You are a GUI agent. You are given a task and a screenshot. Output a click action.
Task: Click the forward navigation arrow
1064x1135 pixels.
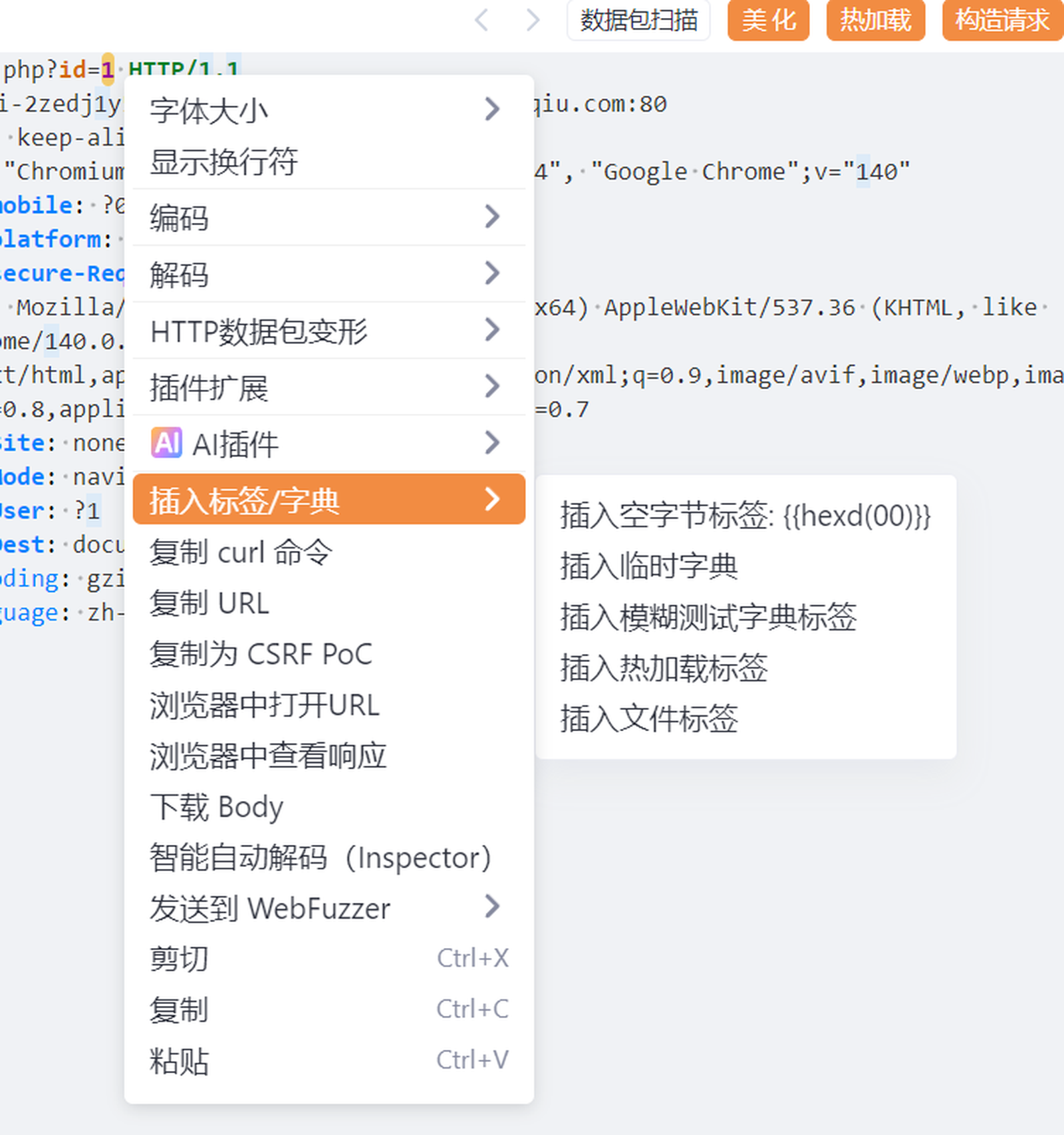point(532,20)
